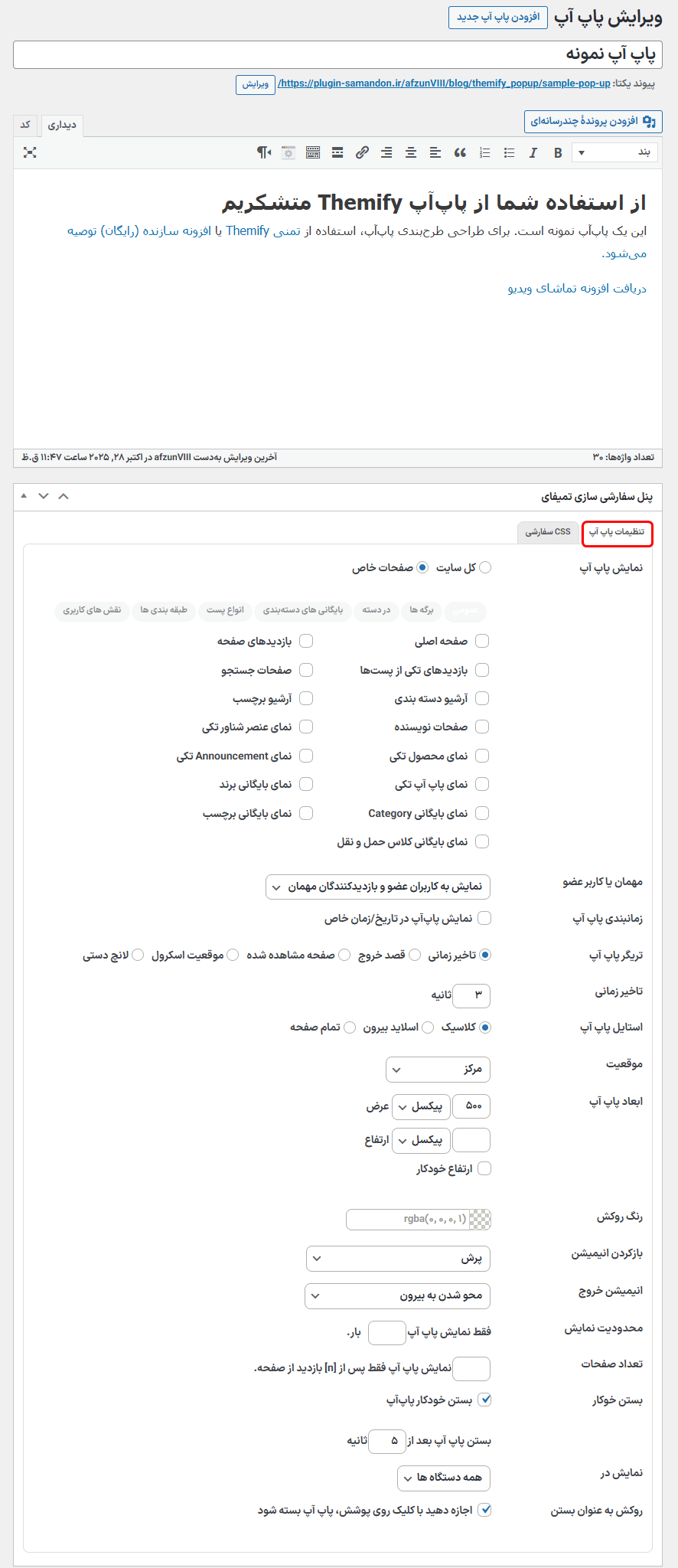Toggle the editor toolbar (kitchen sink)
Viewport: 678px width, 1568px height.
(313, 153)
